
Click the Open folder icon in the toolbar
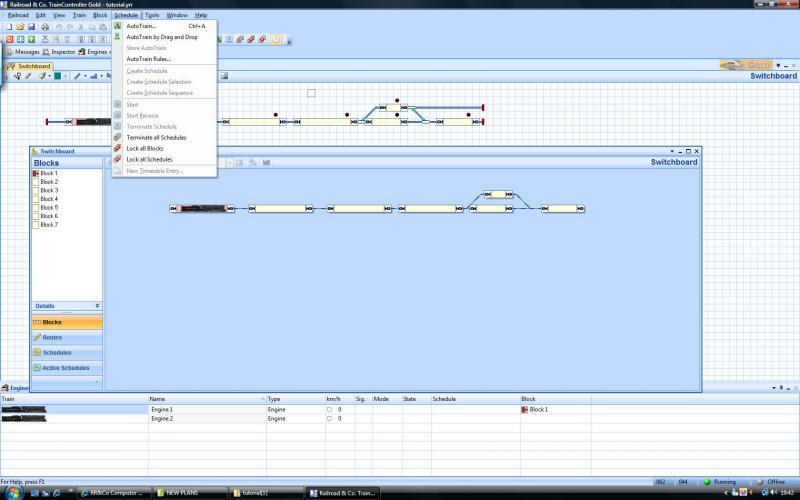pyautogui.click(x=20, y=27)
